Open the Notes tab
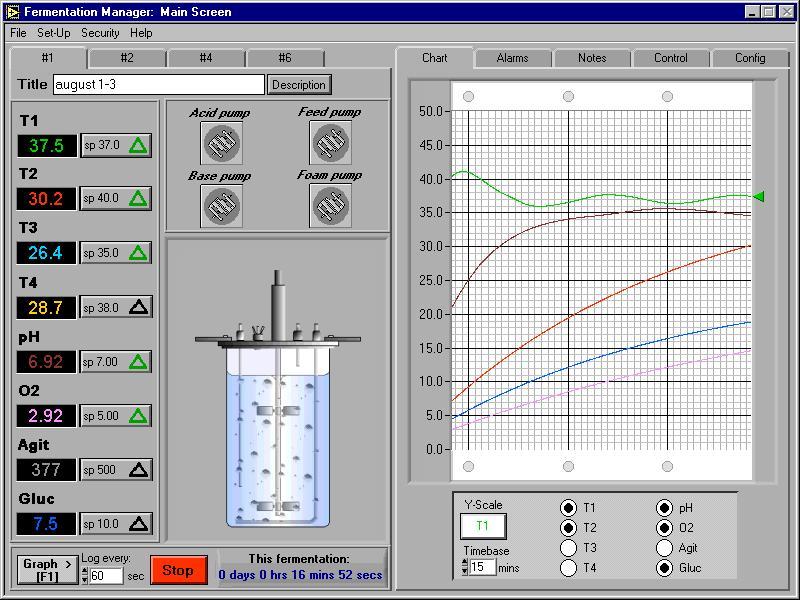800x600 pixels. [592, 58]
